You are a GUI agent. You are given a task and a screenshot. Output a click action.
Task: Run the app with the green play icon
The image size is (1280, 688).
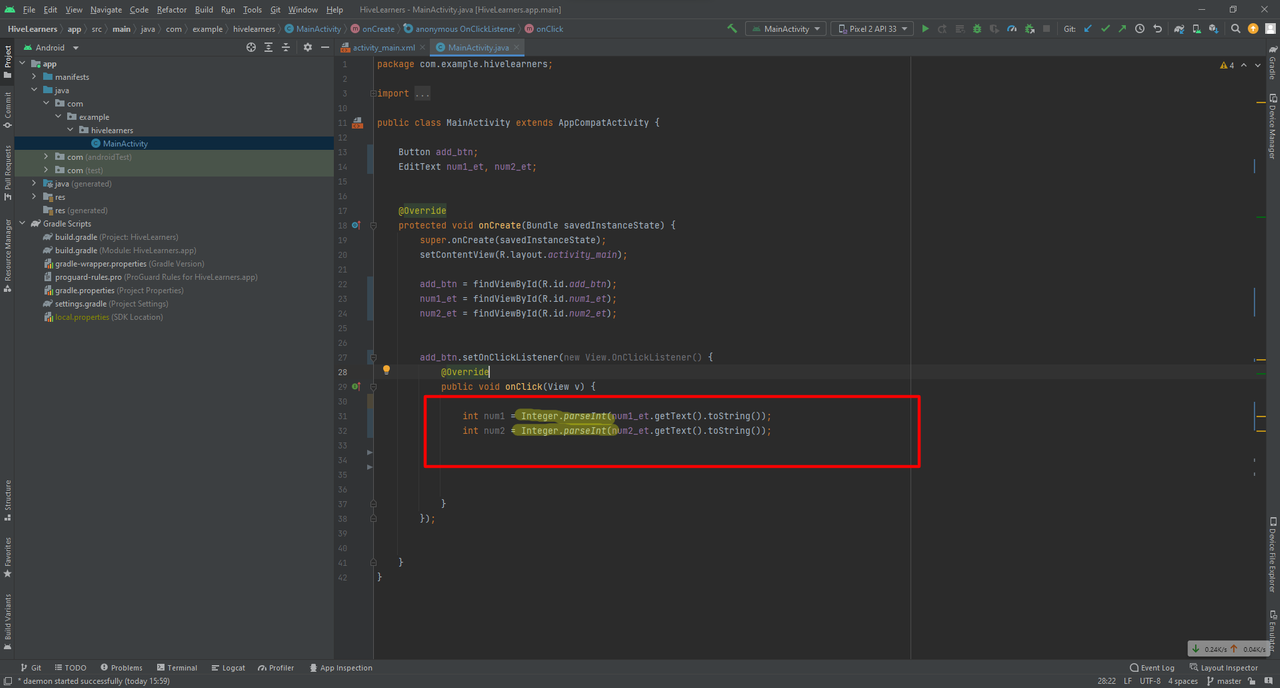tap(925, 29)
